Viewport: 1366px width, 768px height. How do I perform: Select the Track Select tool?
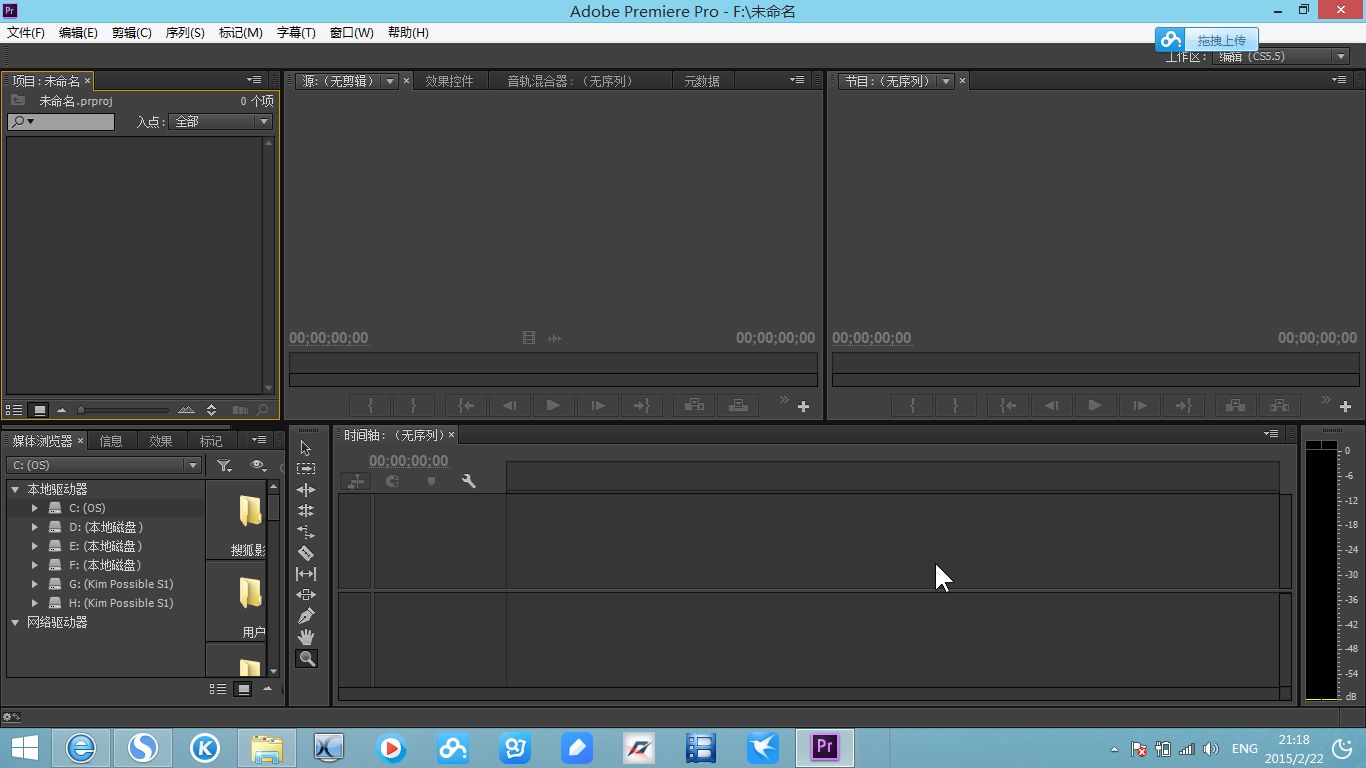(x=306, y=469)
